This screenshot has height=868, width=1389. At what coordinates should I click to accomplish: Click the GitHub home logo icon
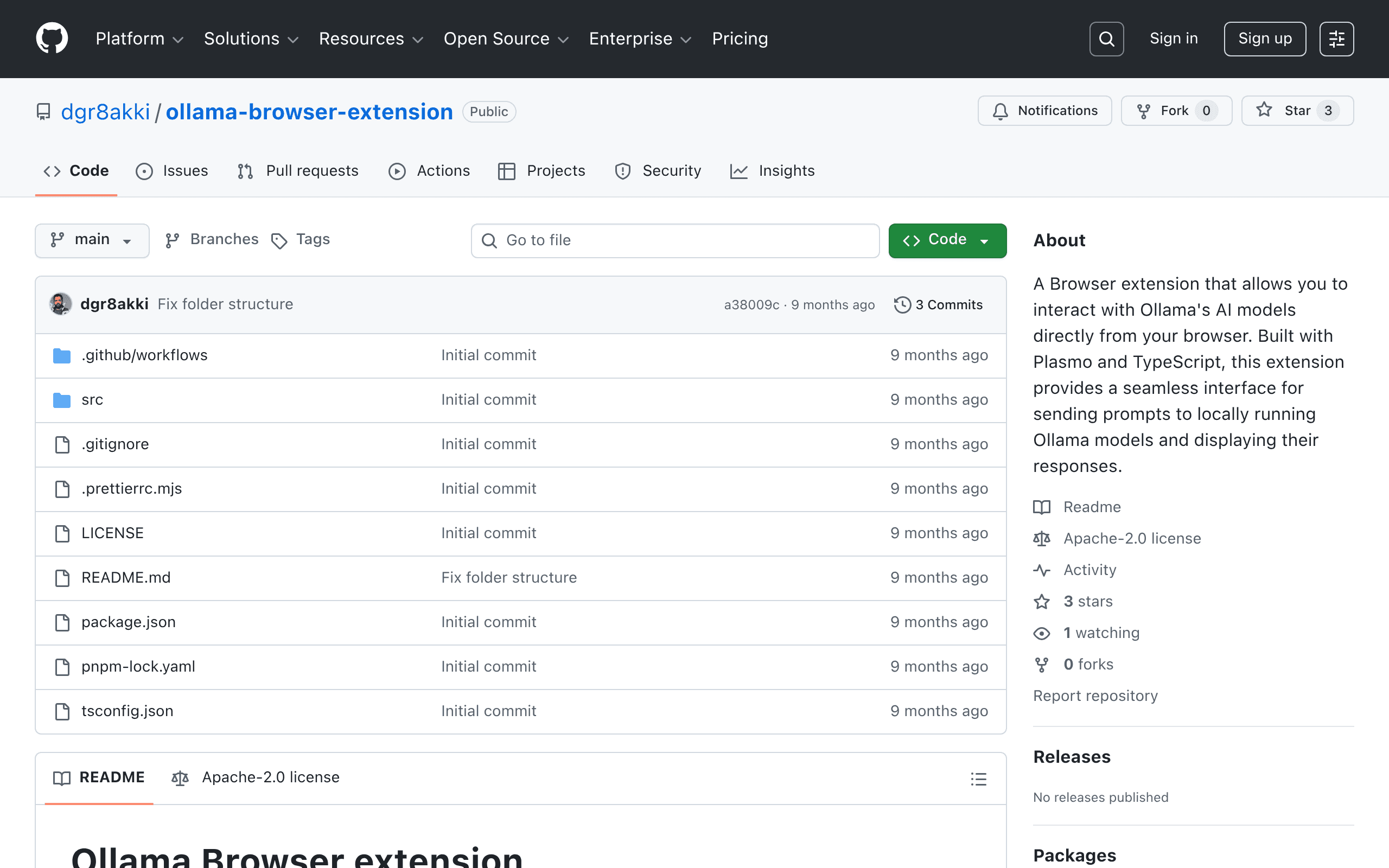(x=52, y=38)
